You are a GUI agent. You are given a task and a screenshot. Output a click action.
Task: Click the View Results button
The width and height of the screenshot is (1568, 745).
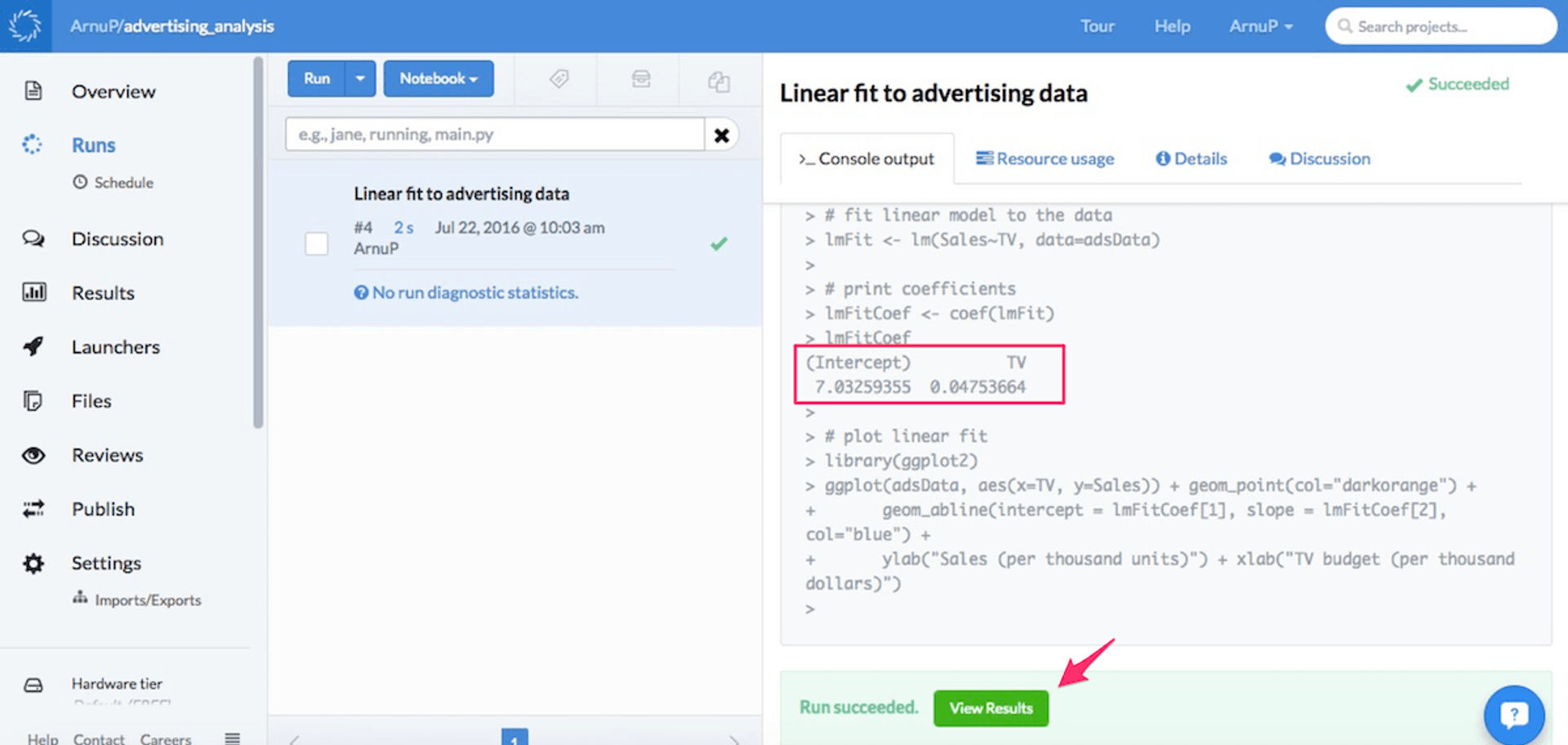pos(991,708)
